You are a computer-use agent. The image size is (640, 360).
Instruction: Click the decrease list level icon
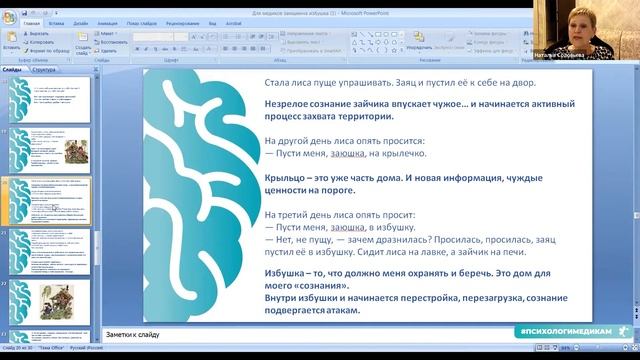point(252,37)
